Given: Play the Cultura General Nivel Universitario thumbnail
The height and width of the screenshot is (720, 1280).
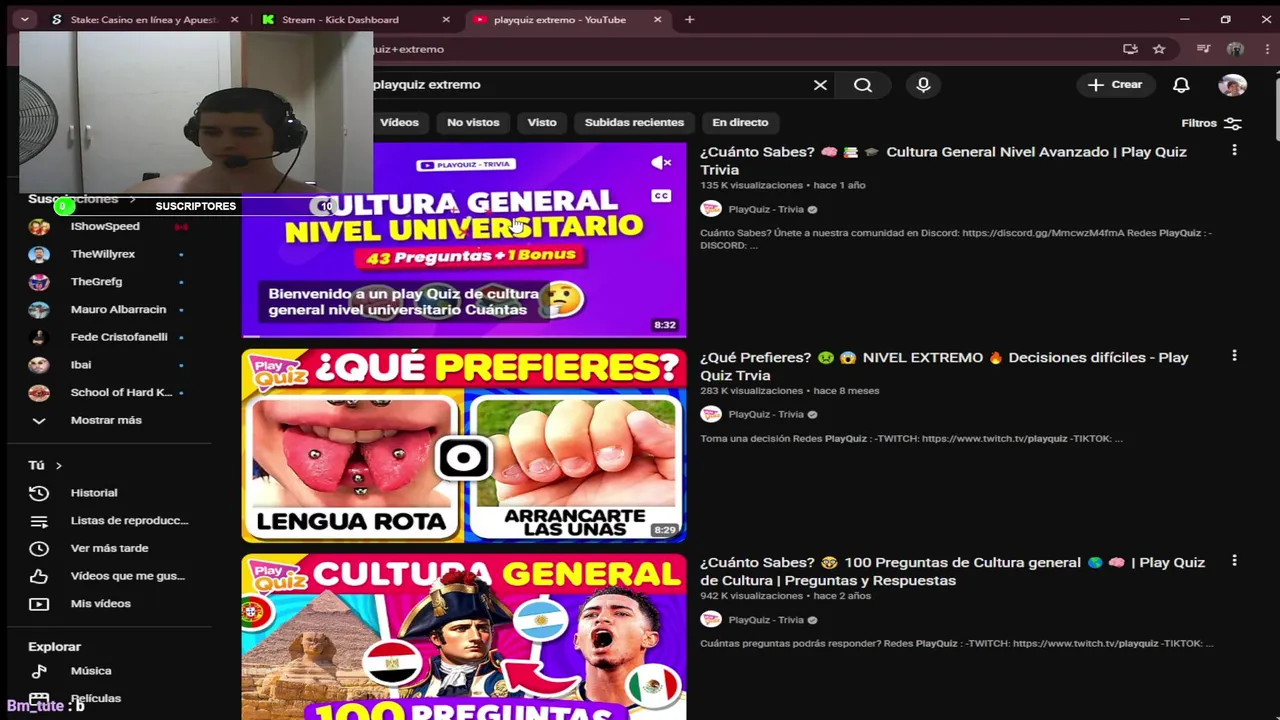Looking at the screenshot, I should coord(464,240).
